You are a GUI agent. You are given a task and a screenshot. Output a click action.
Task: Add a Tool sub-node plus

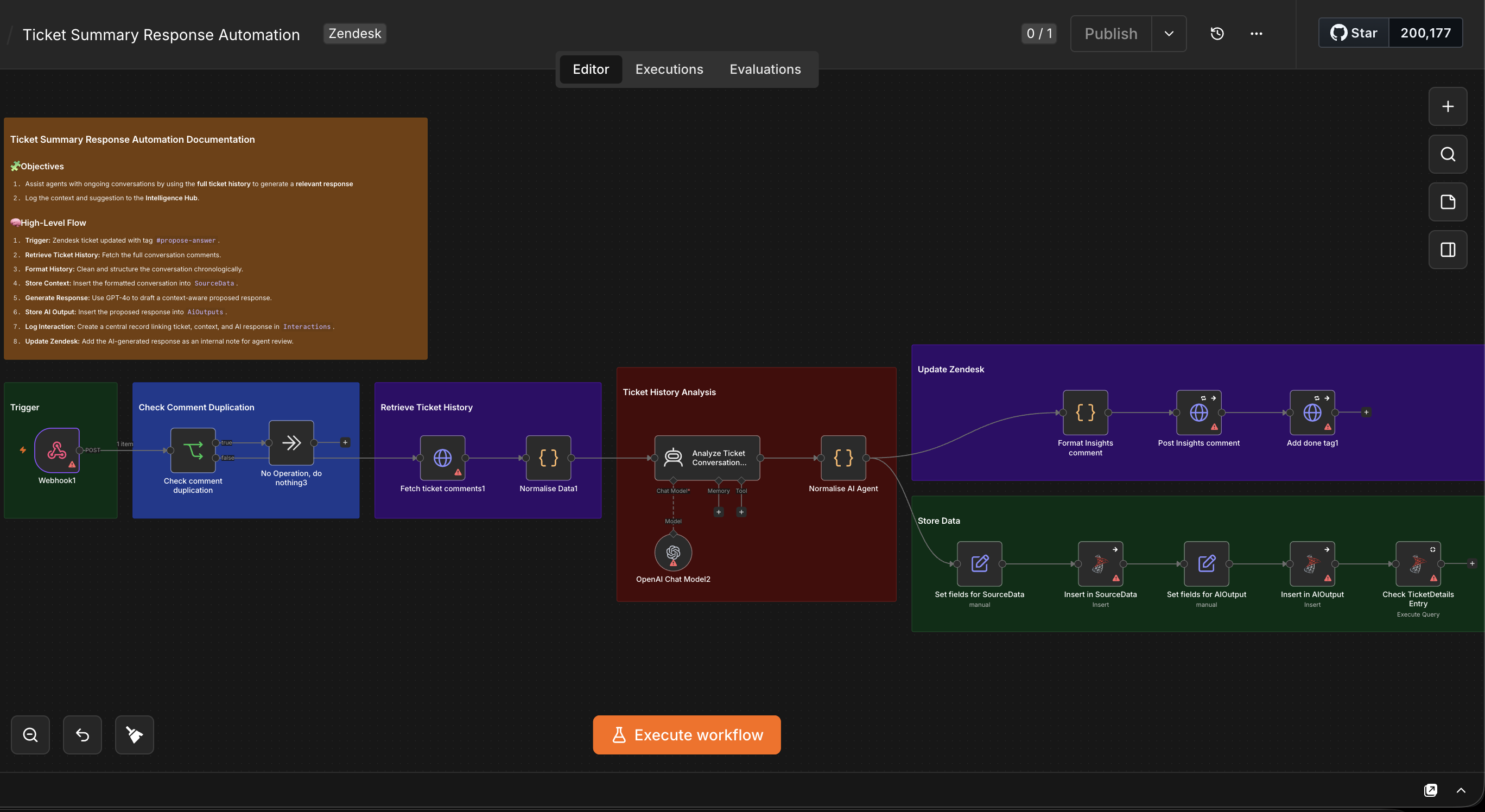coord(741,512)
